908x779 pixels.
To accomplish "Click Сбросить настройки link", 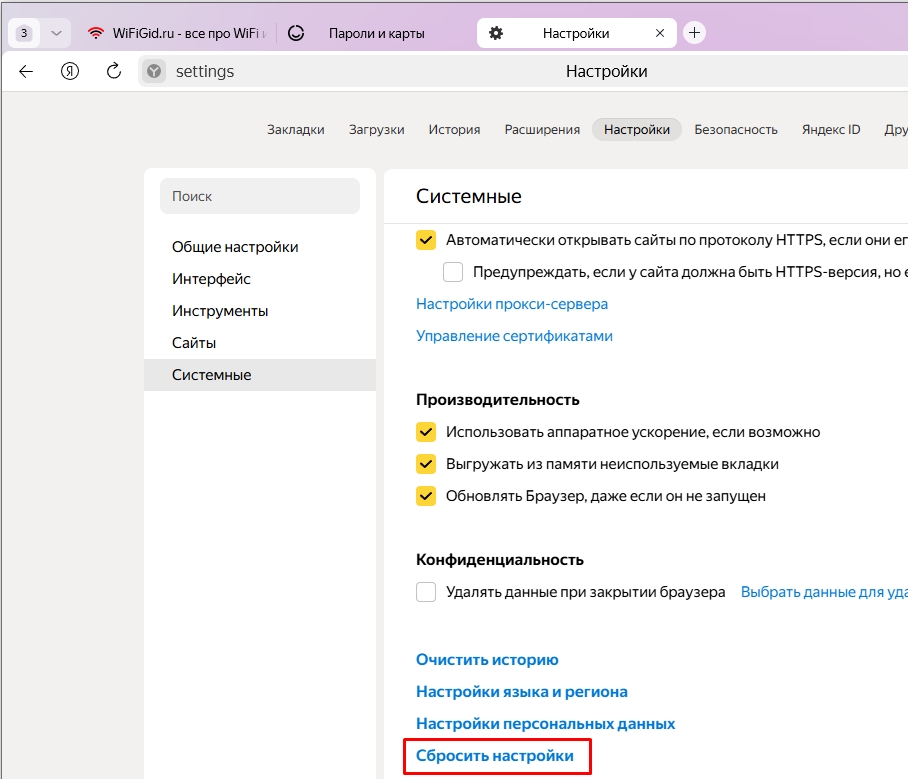I will click(495, 756).
